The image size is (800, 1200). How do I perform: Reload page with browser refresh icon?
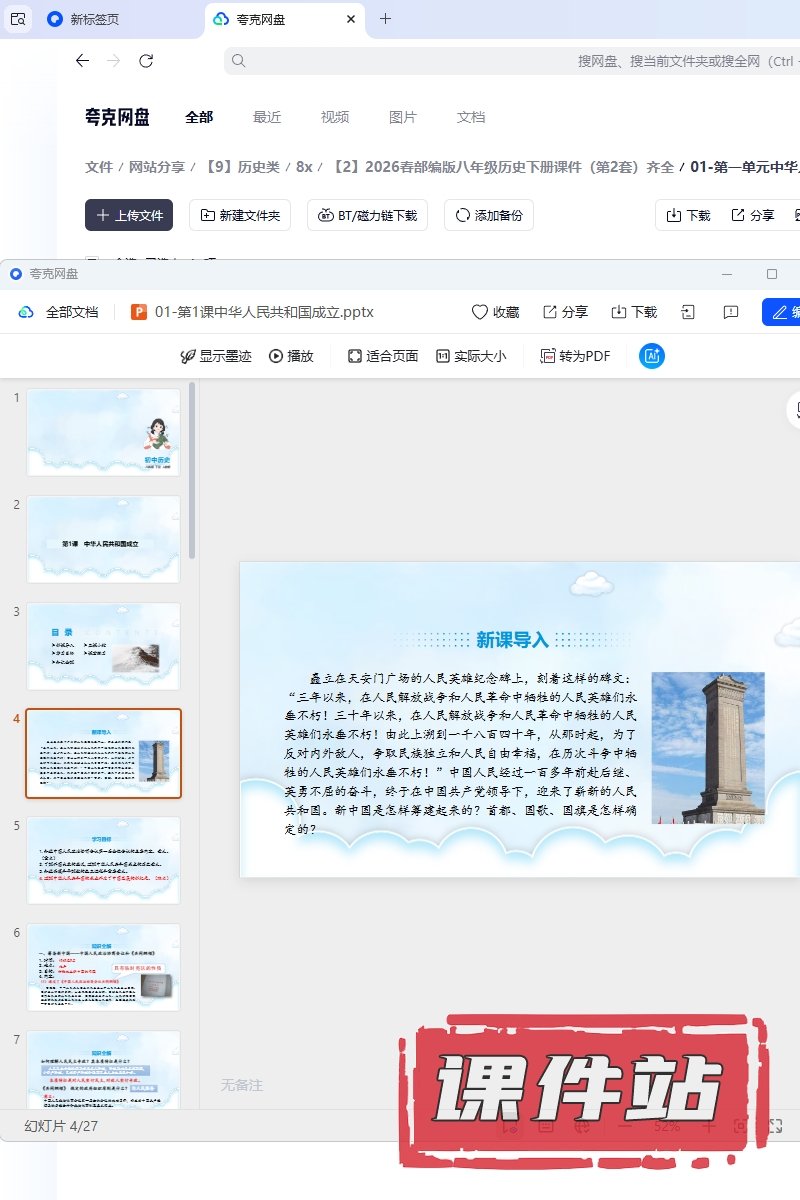point(146,61)
